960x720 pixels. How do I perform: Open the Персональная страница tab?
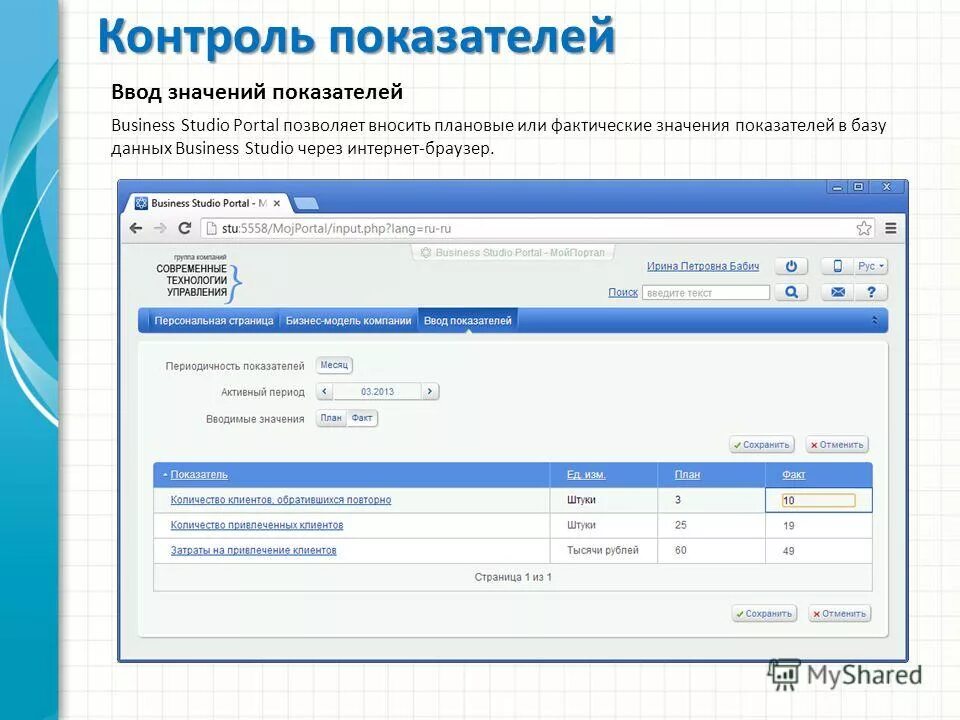[212, 322]
